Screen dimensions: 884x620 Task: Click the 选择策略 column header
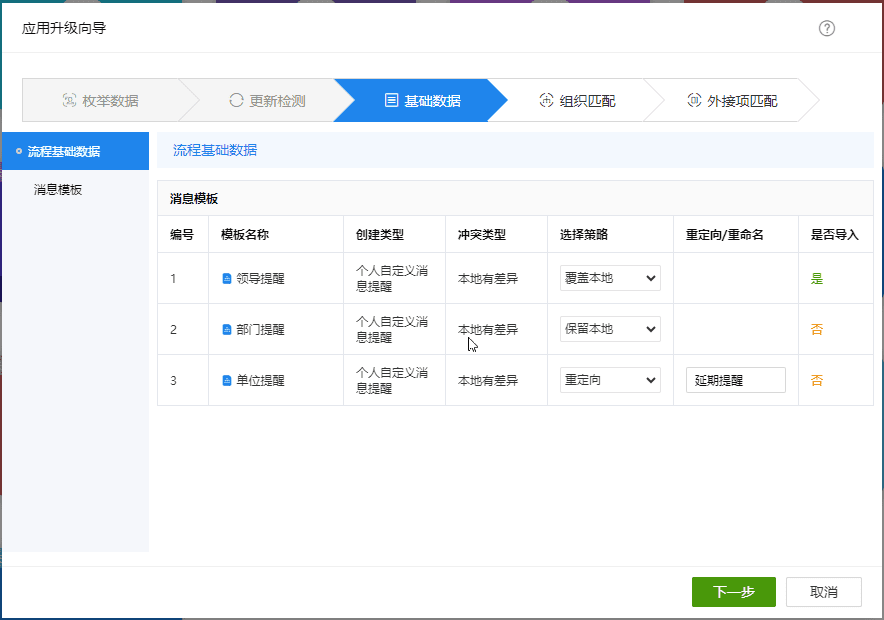point(584,234)
